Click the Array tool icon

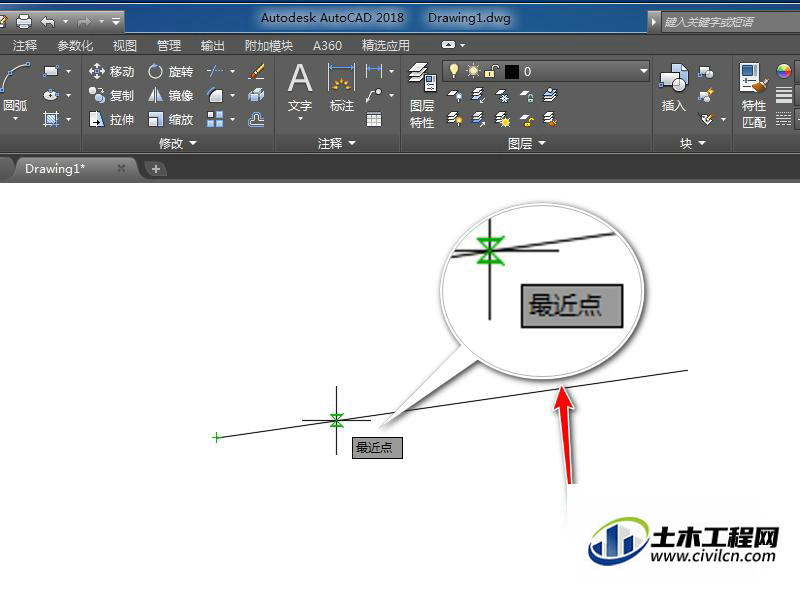[x=215, y=119]
